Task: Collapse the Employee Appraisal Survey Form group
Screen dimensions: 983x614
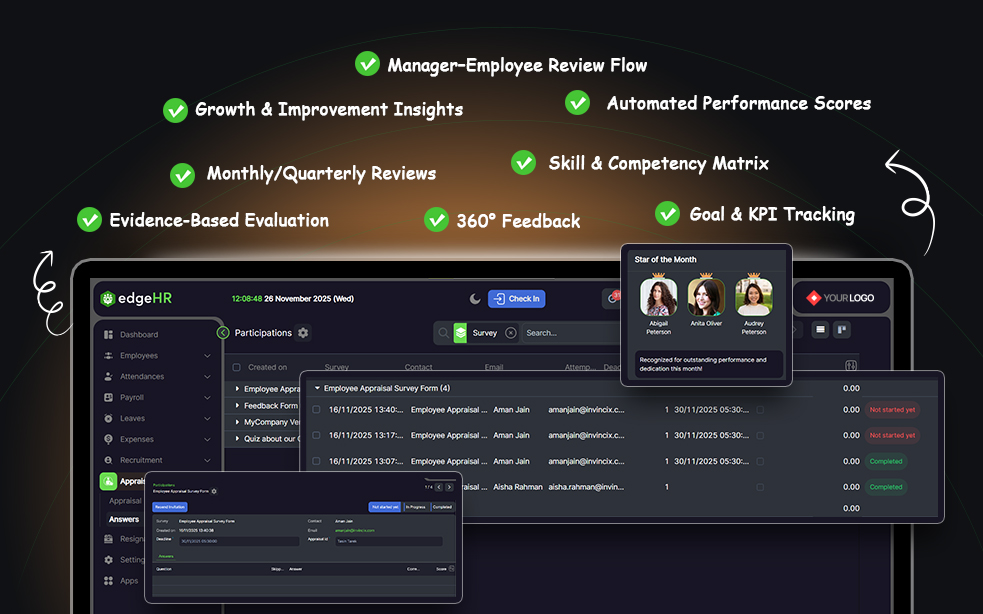Action: pos(317,388)
